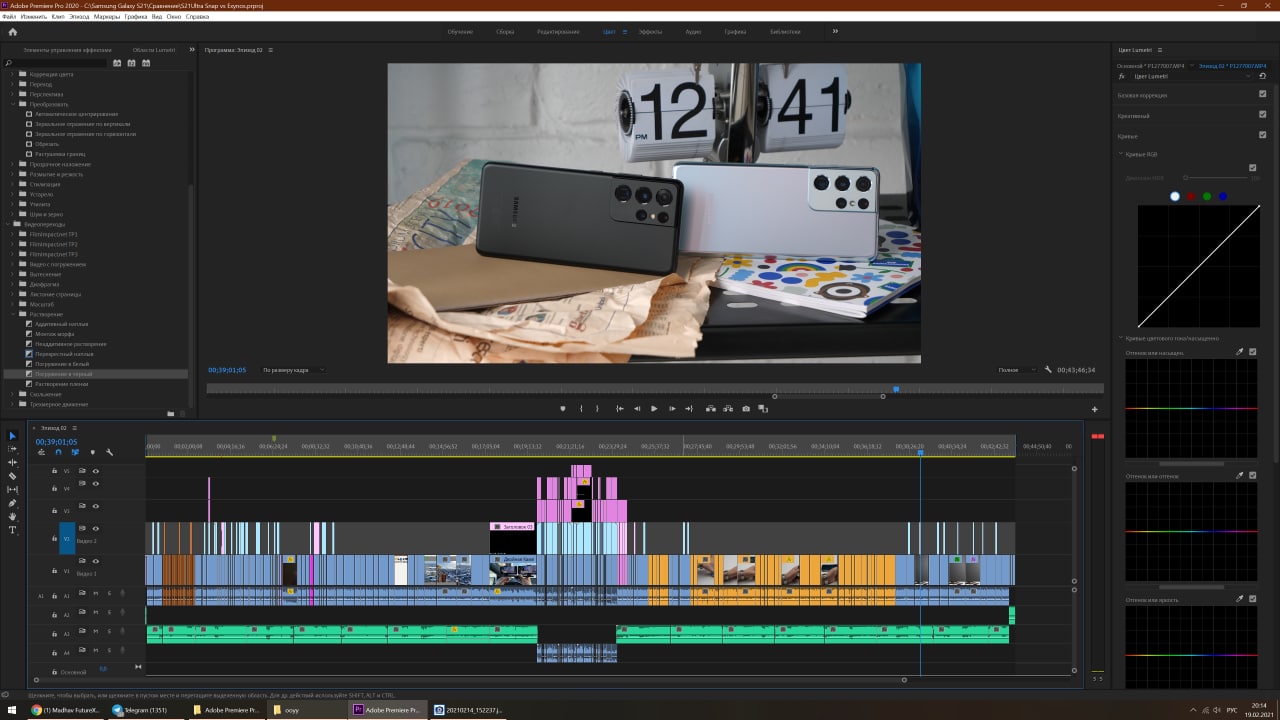Image resolution: width=1280 pixels, height=720 pixels.
Task: Step forward one frame
Action: (x=672, y=408)
